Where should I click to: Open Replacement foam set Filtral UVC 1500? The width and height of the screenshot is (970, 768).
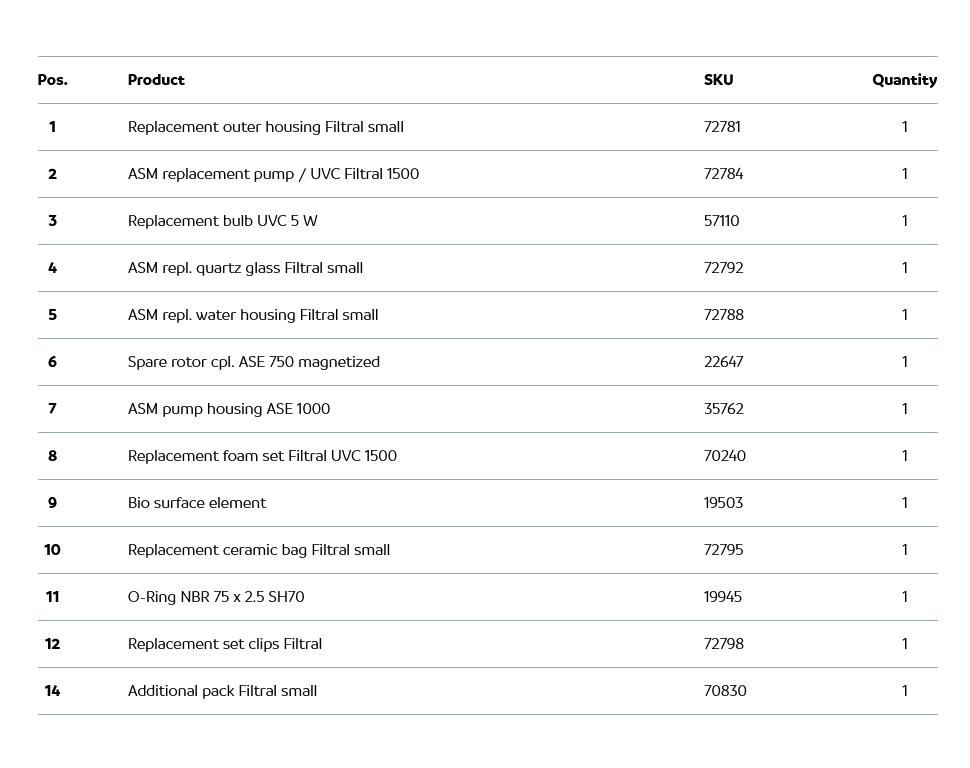pyautogui.click(x=262, y=456)
